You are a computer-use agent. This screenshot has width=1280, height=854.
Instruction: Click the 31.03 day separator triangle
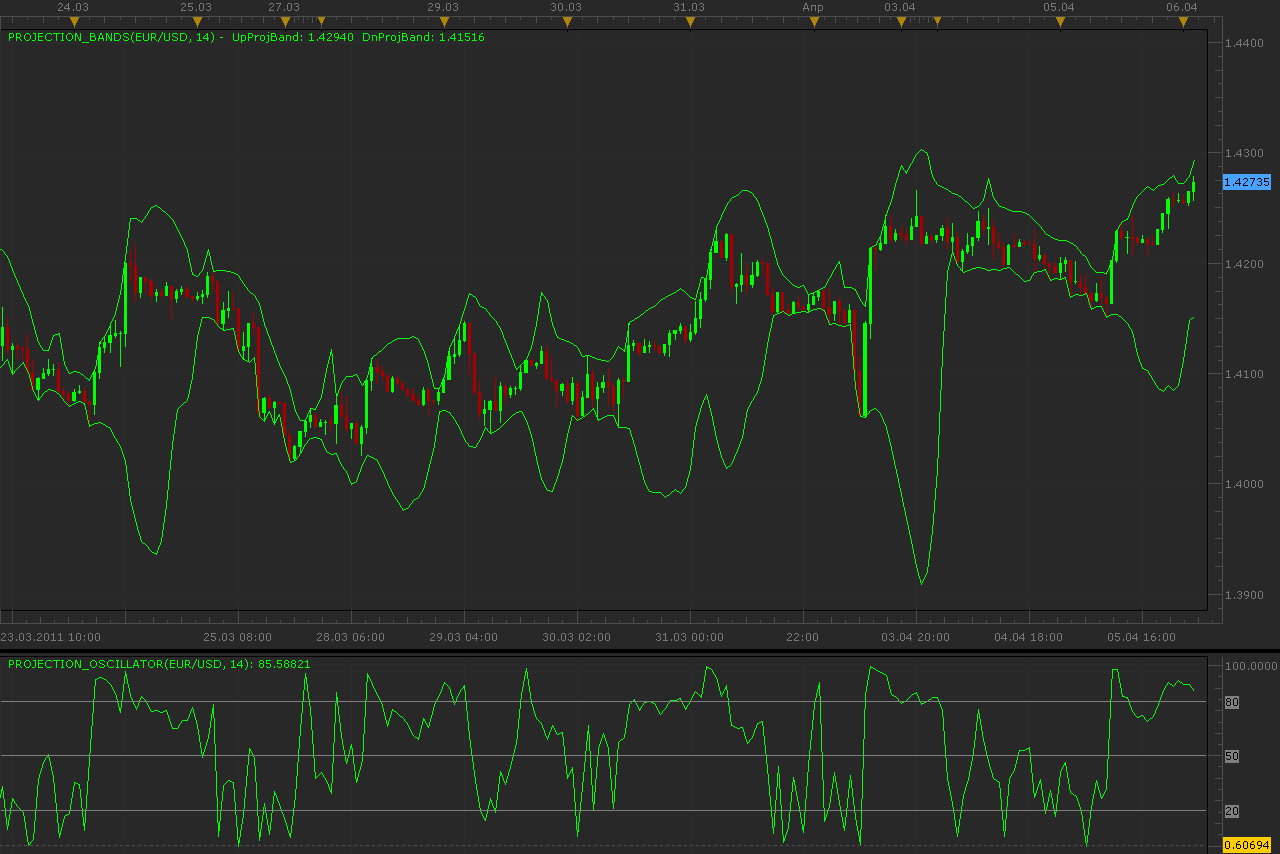pos(690,21)
